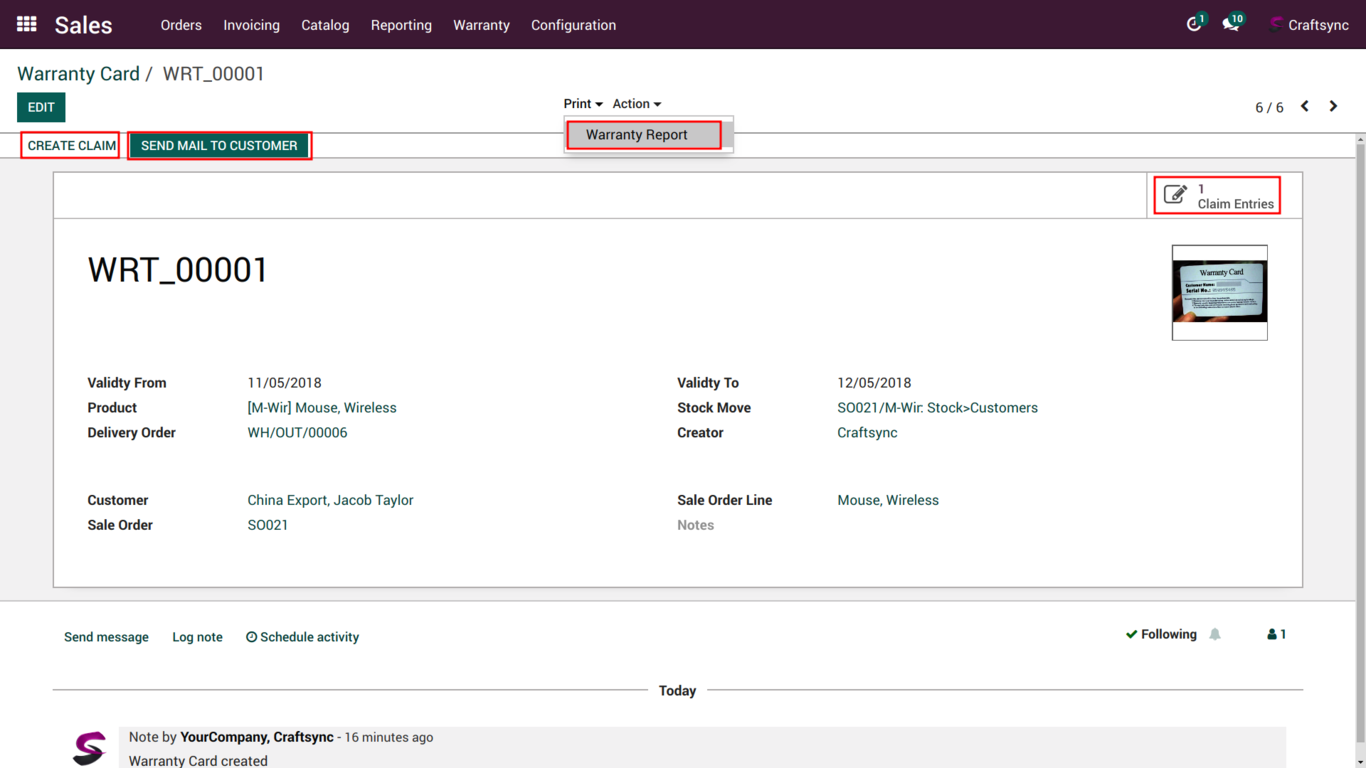Click the Create Claim button

click(x=71, y=146)
